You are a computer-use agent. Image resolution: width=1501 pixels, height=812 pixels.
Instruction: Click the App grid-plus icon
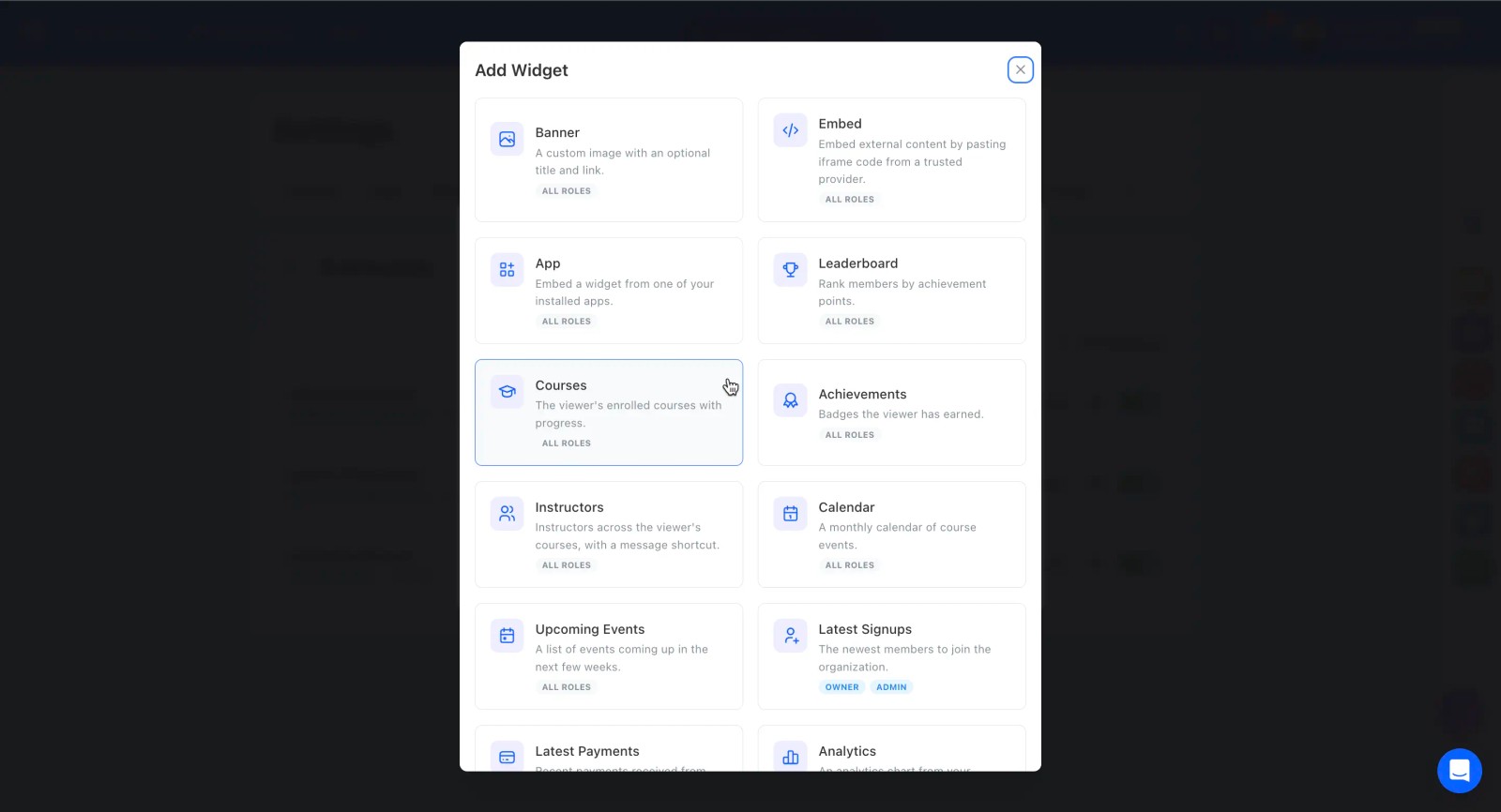point(507,270)
